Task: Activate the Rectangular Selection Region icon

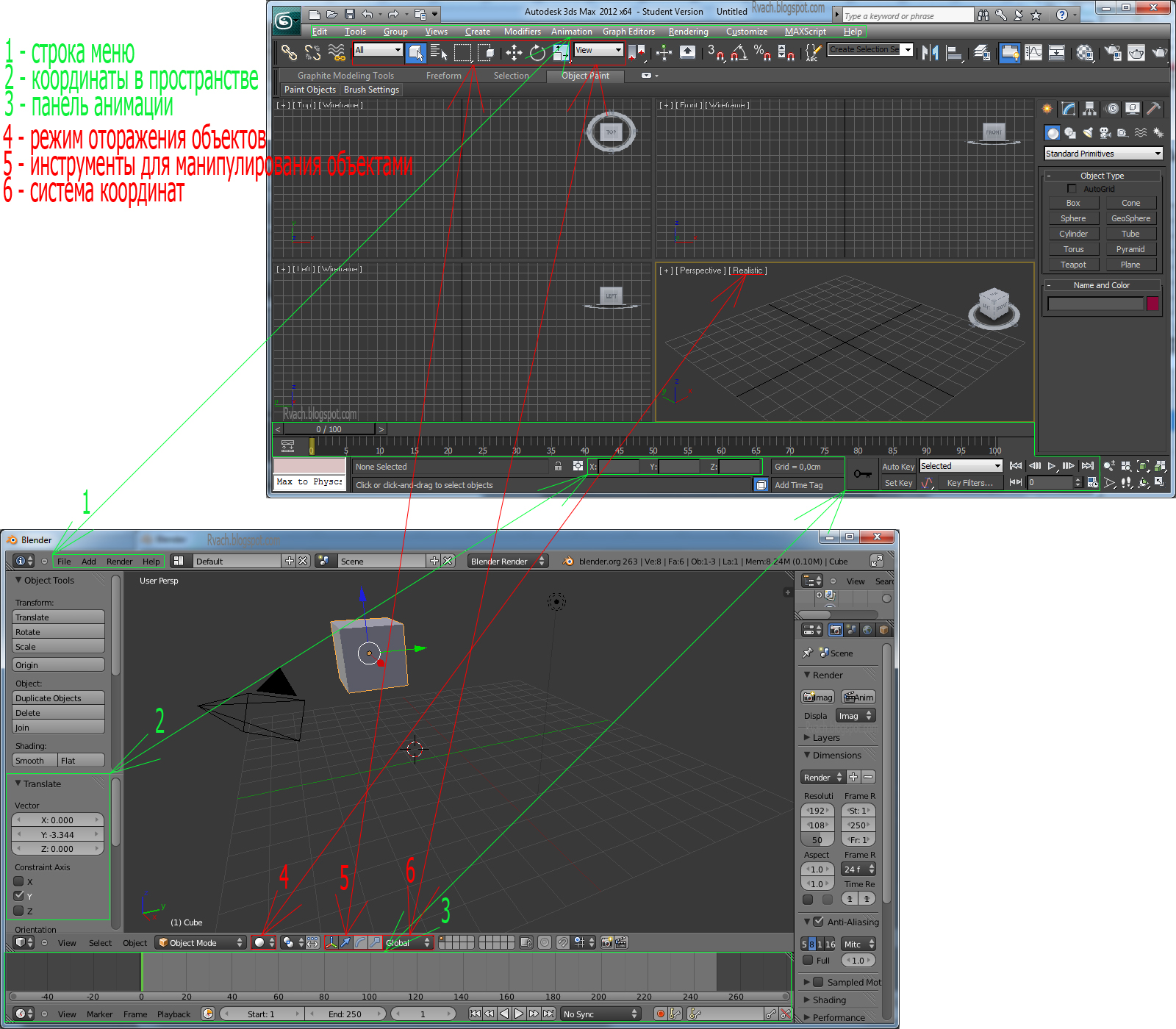Action: (x=462, y=51)
